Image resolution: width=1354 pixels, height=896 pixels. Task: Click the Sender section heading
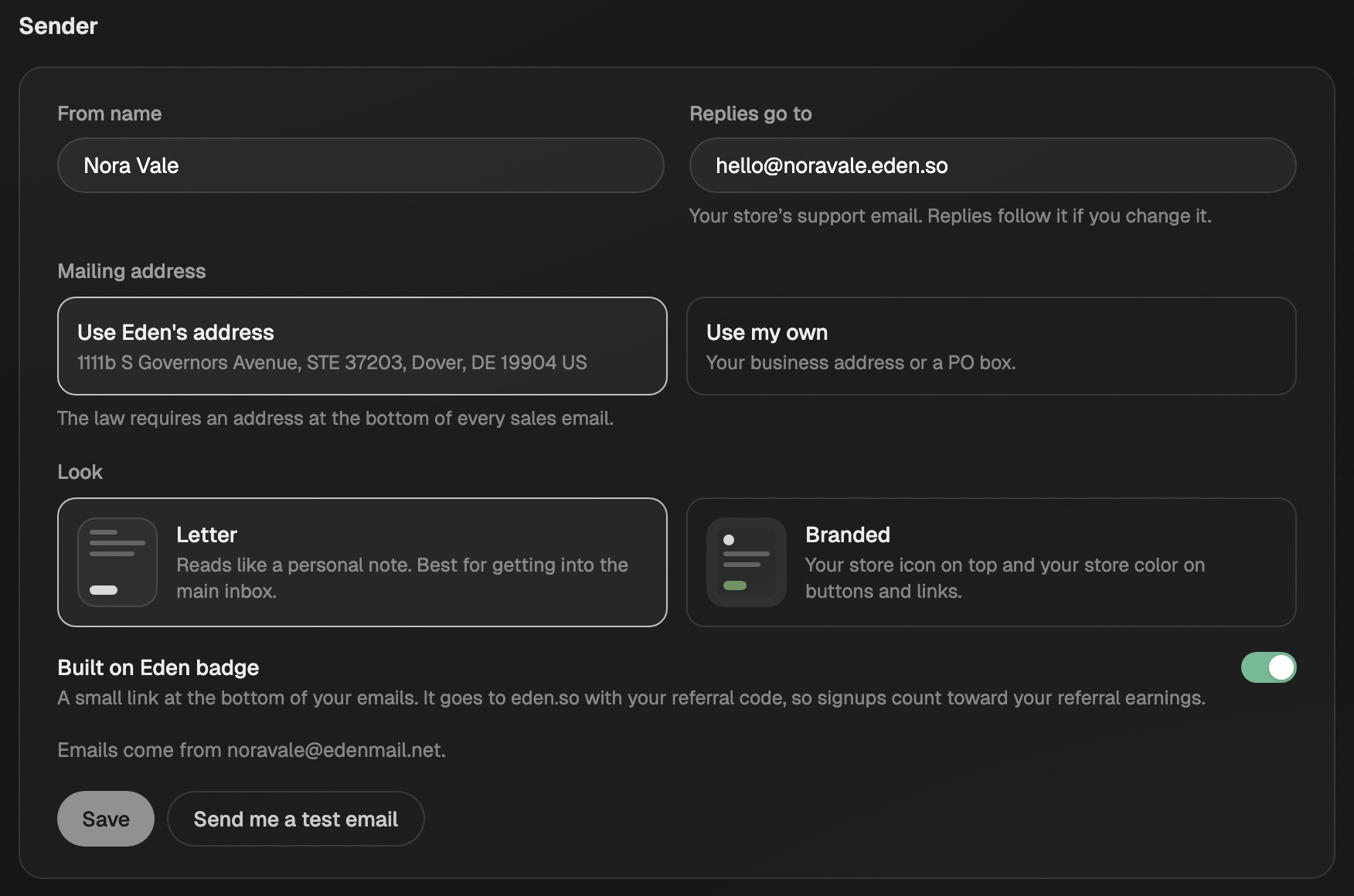(59, 26)
